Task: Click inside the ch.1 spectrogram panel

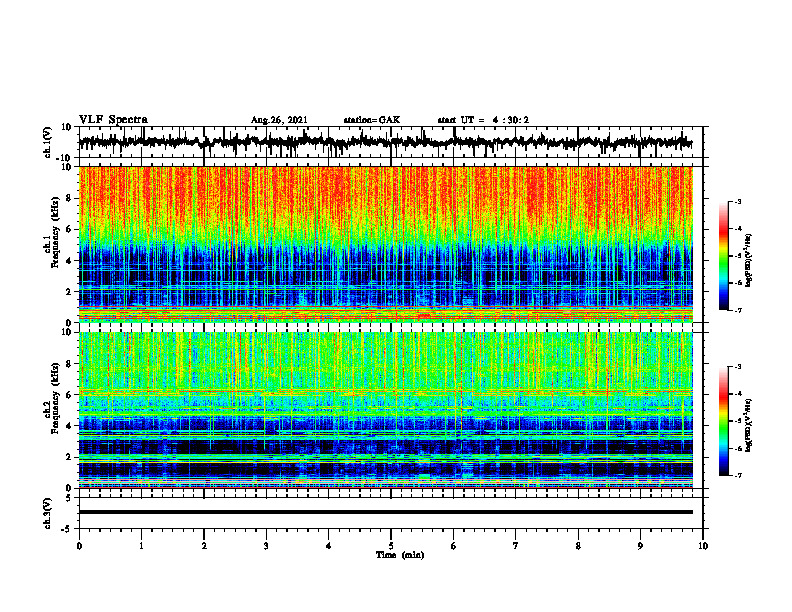Action: pyautogui.click(x=385, y=244)
